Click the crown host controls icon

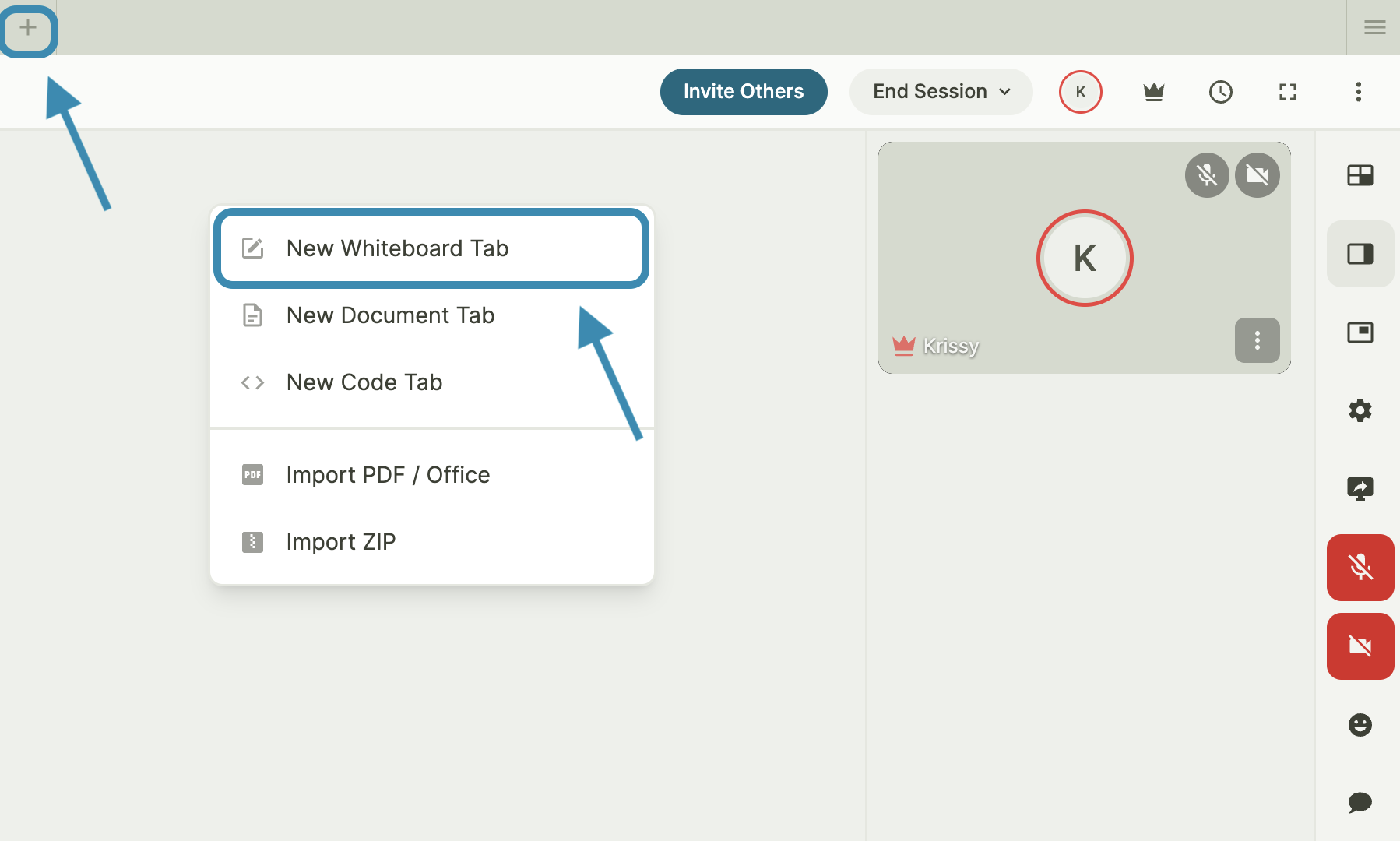(1153, 92)
